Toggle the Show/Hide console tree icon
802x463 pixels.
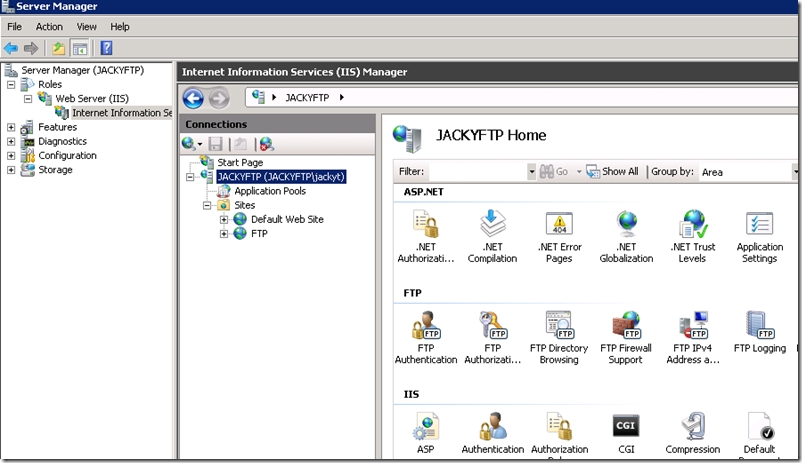pos(80,48)
